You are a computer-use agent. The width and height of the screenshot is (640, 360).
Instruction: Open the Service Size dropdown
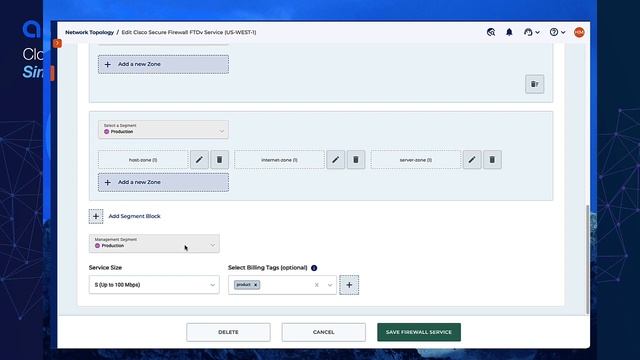[154, 285]
